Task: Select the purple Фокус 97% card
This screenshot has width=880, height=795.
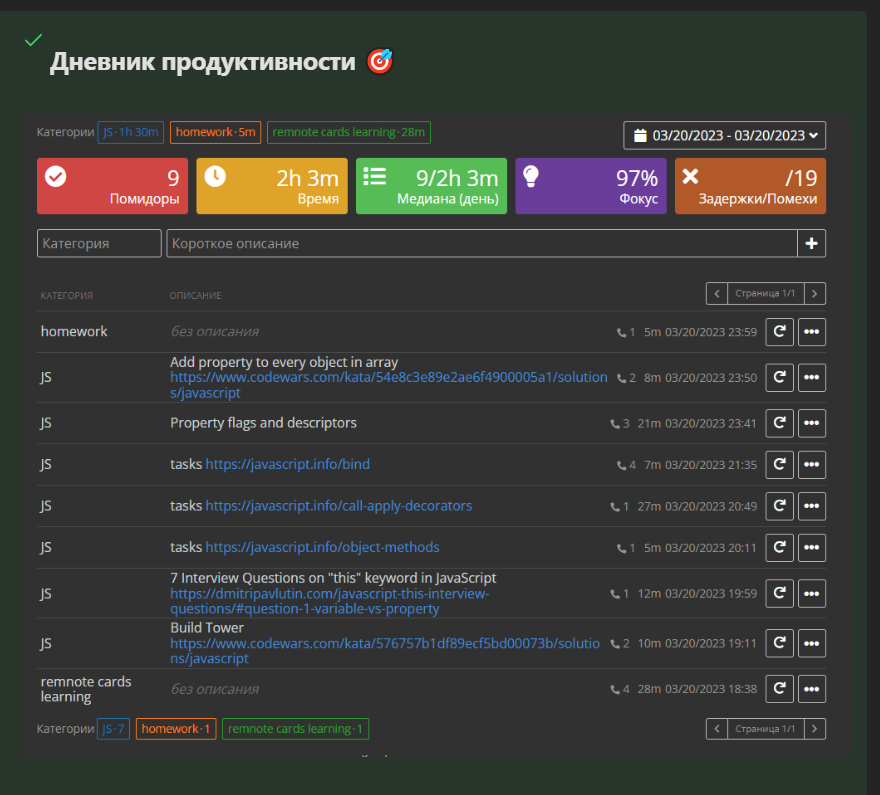Action: pyautogui.click(x=591, y=186)
